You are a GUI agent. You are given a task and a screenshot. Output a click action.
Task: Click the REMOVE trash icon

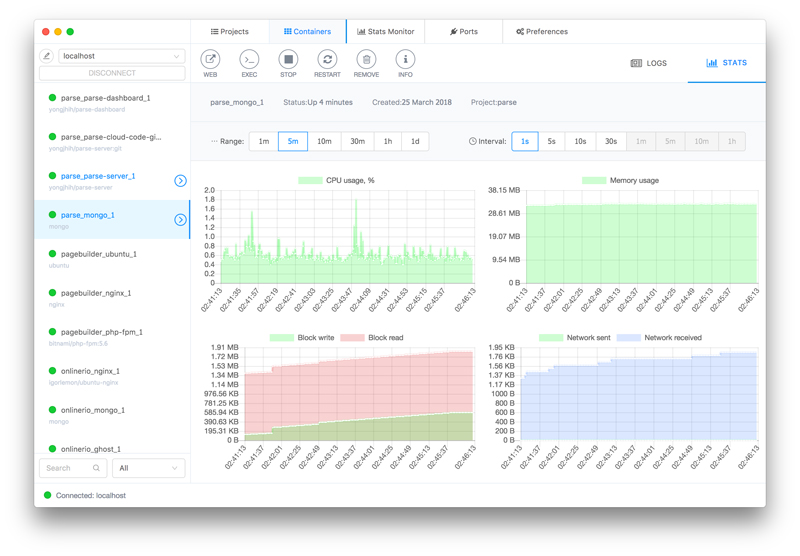366,60
